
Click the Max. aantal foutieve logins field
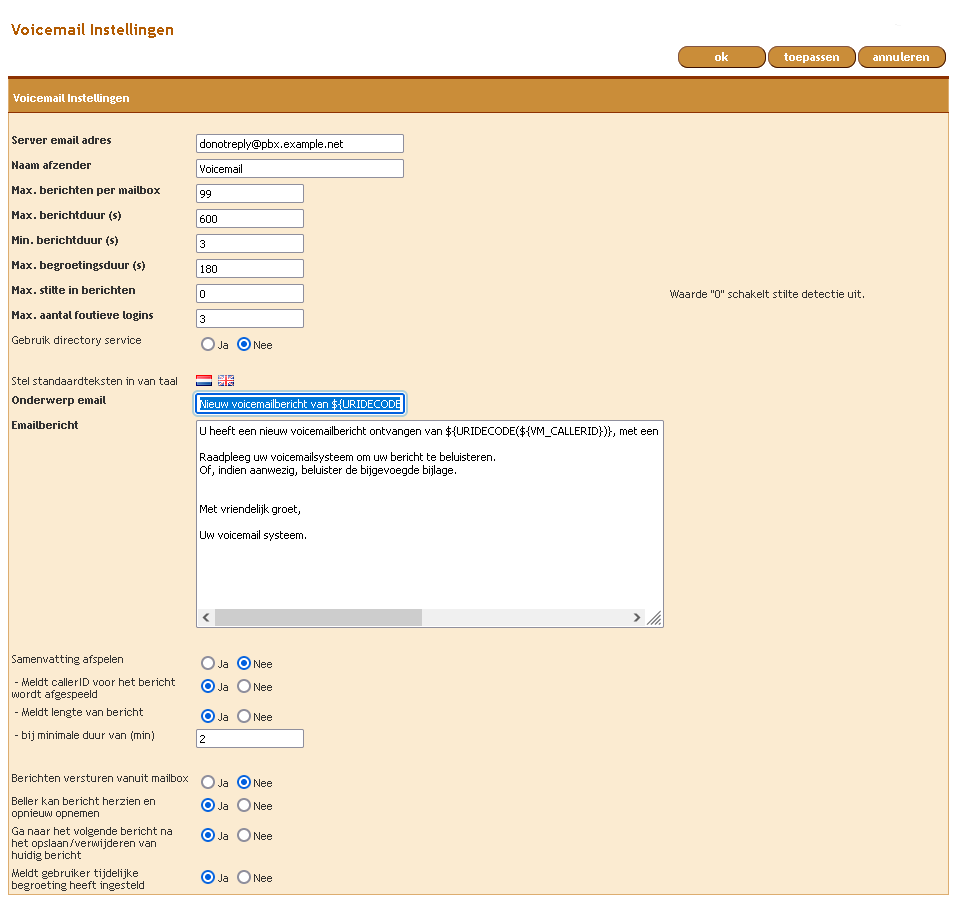click(x=250, y=319)
